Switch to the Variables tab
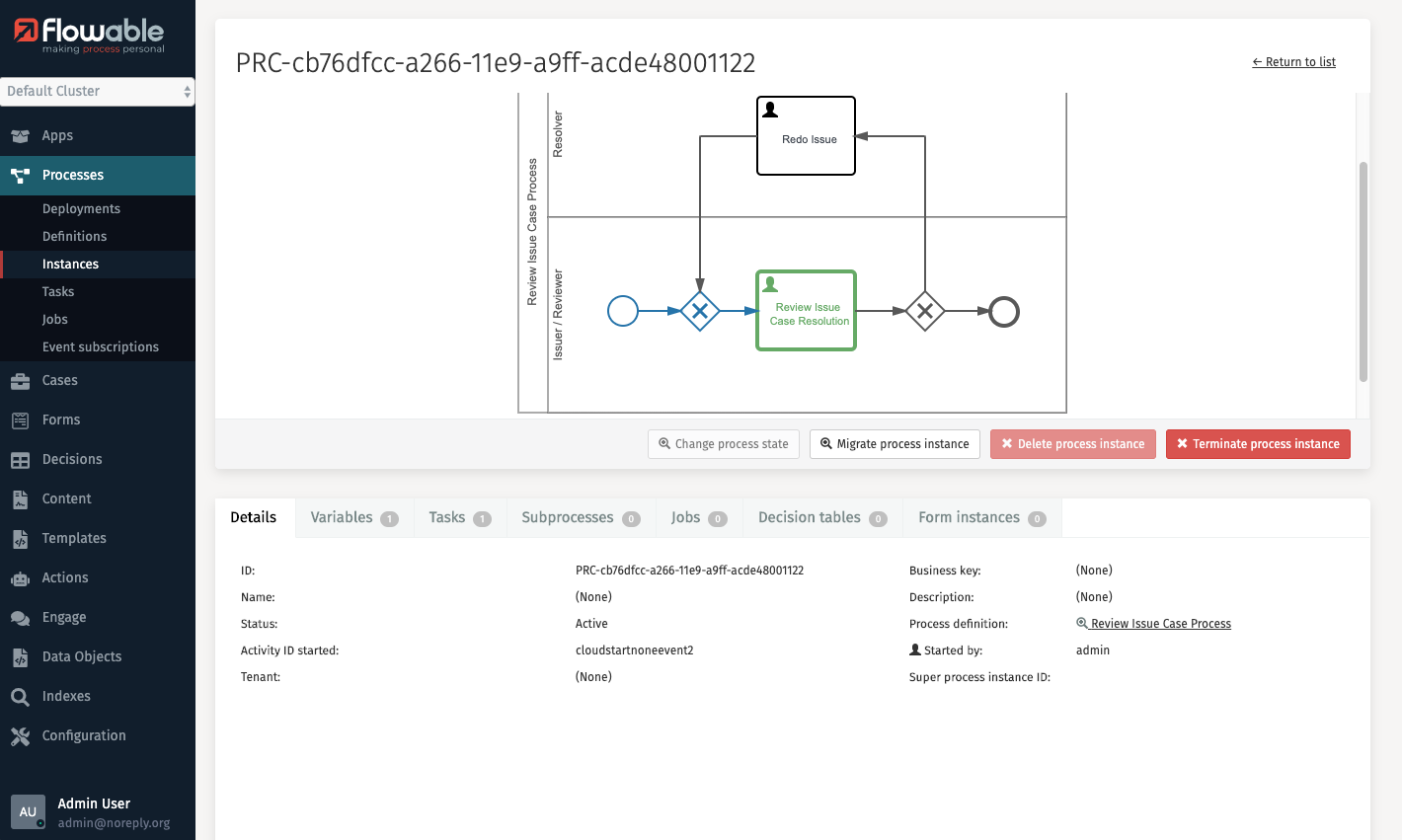The width and height of the screenshot is (1402, 840). click(x=352, y=517)
